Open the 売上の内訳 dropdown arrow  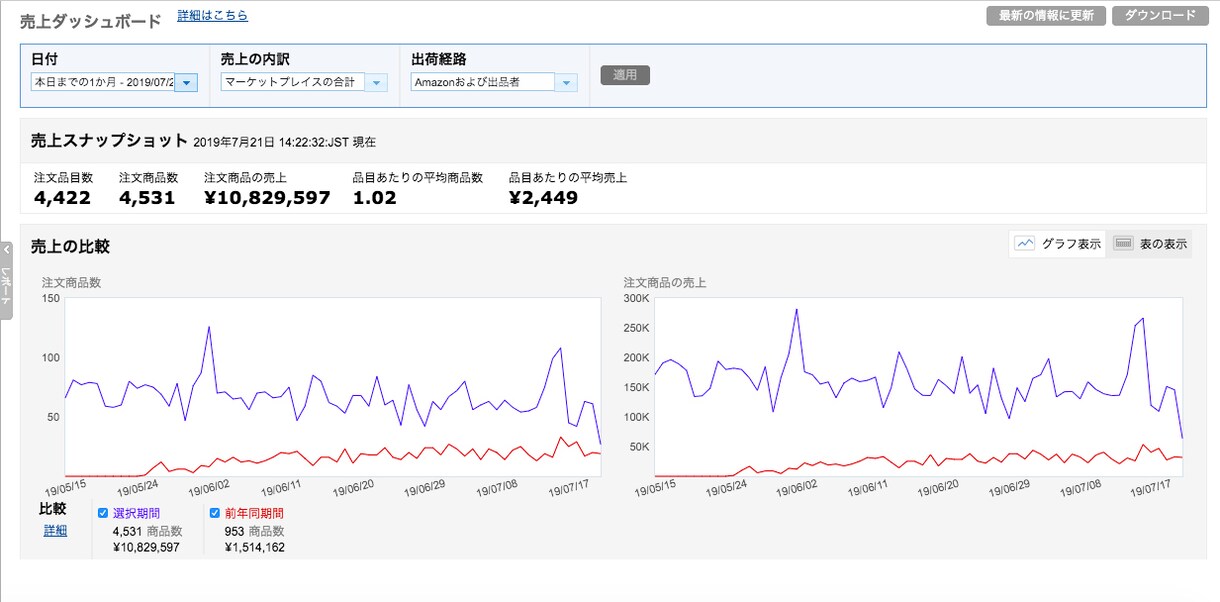(376, 83)
